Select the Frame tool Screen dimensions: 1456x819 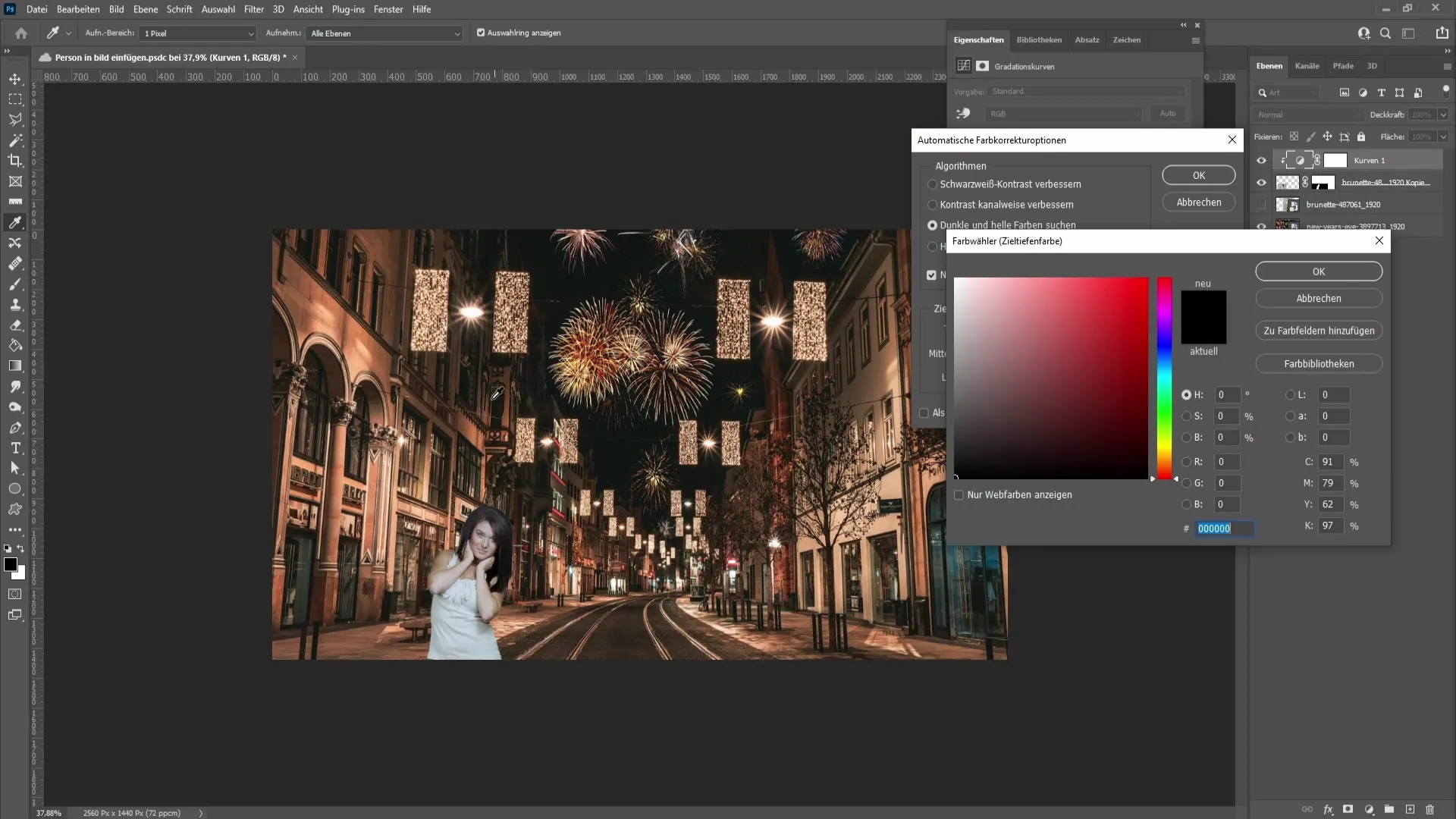15,181
